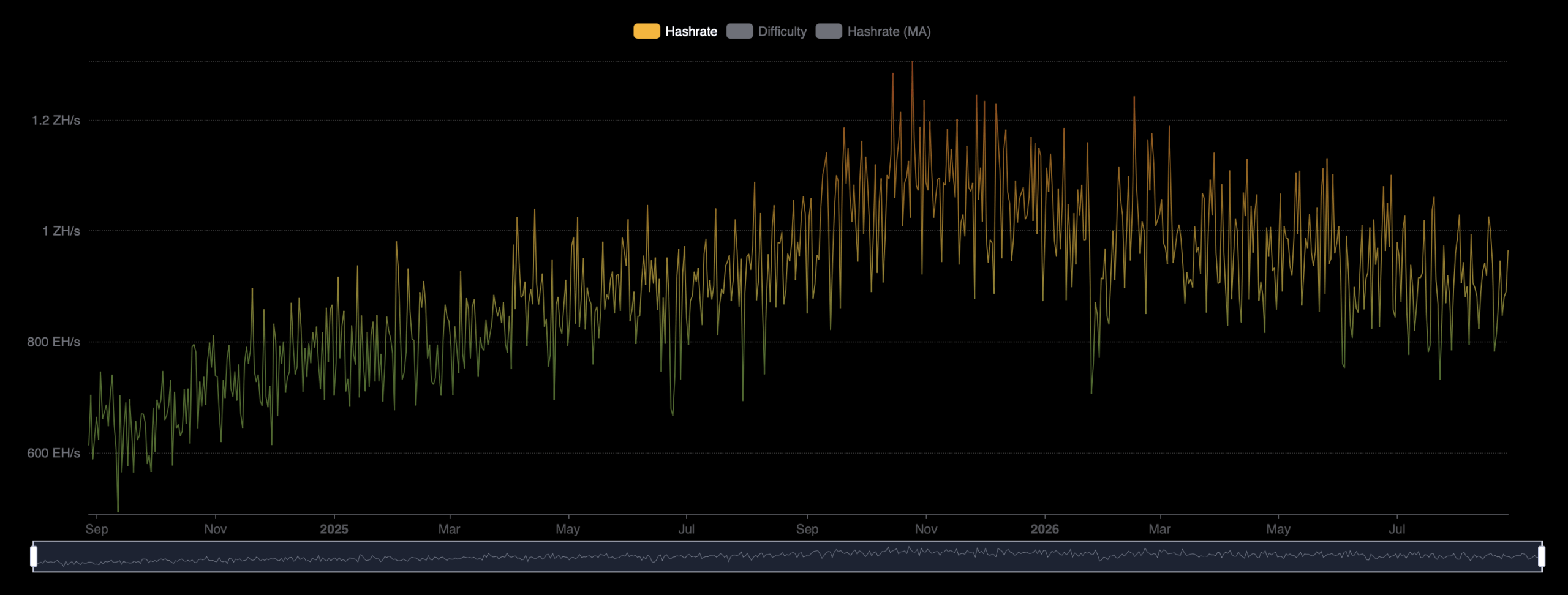Toggle the Difficulty legend swatch
The image size is (1568, 595).
click(x=739, y=31)
